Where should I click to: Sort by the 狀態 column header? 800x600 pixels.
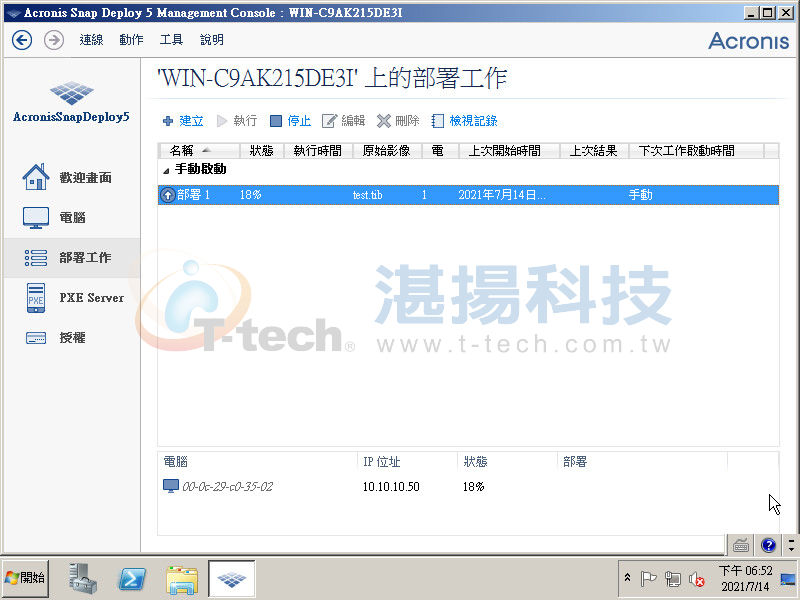(x=261, y=151)
